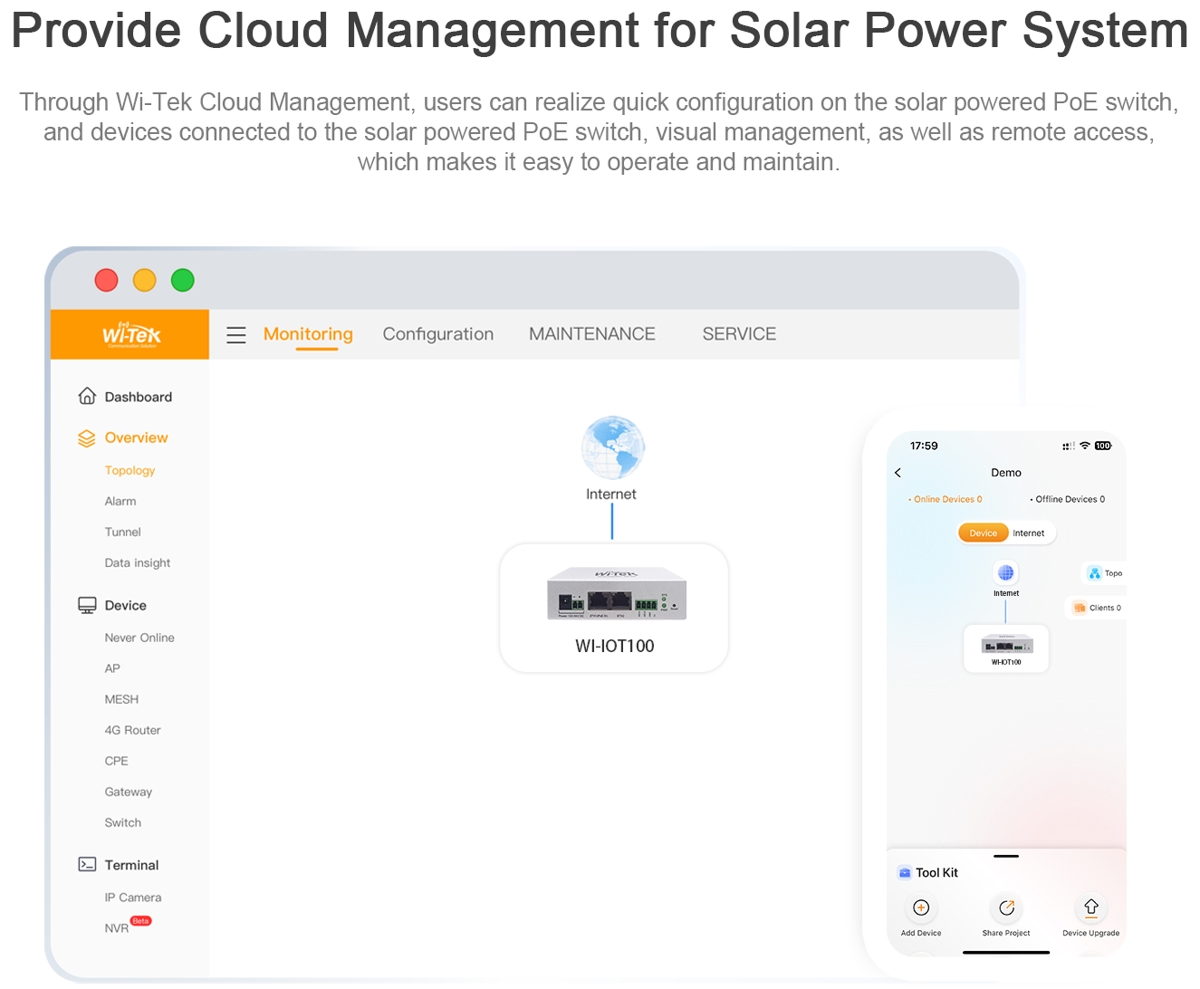This screenshot has width=1200, height=989.
Task: Tap the Add Device plus icon
Action: pyautogui.click(x=921, y=908)
